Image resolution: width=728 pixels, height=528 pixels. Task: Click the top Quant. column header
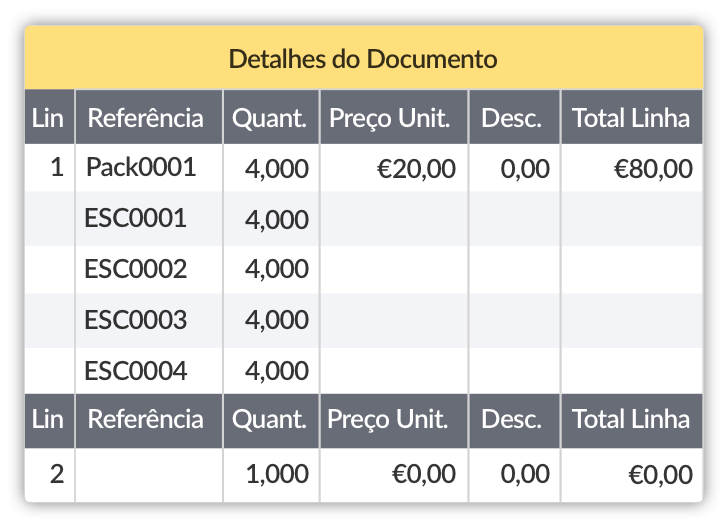pos(270,119)
